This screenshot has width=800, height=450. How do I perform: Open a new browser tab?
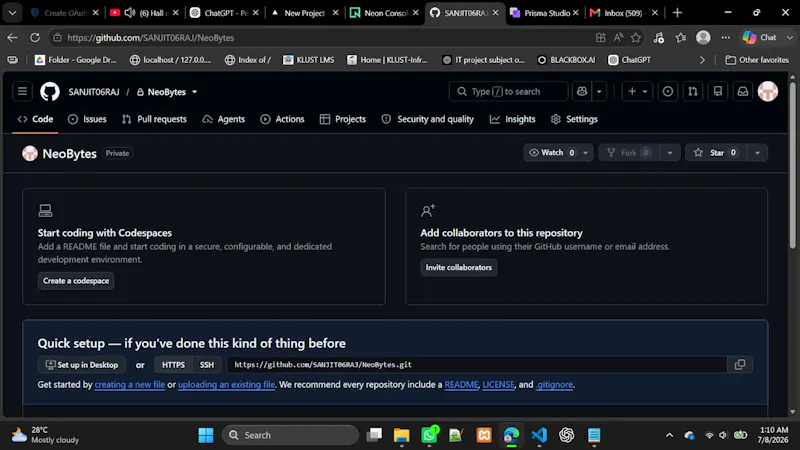(x=677, y=13)
